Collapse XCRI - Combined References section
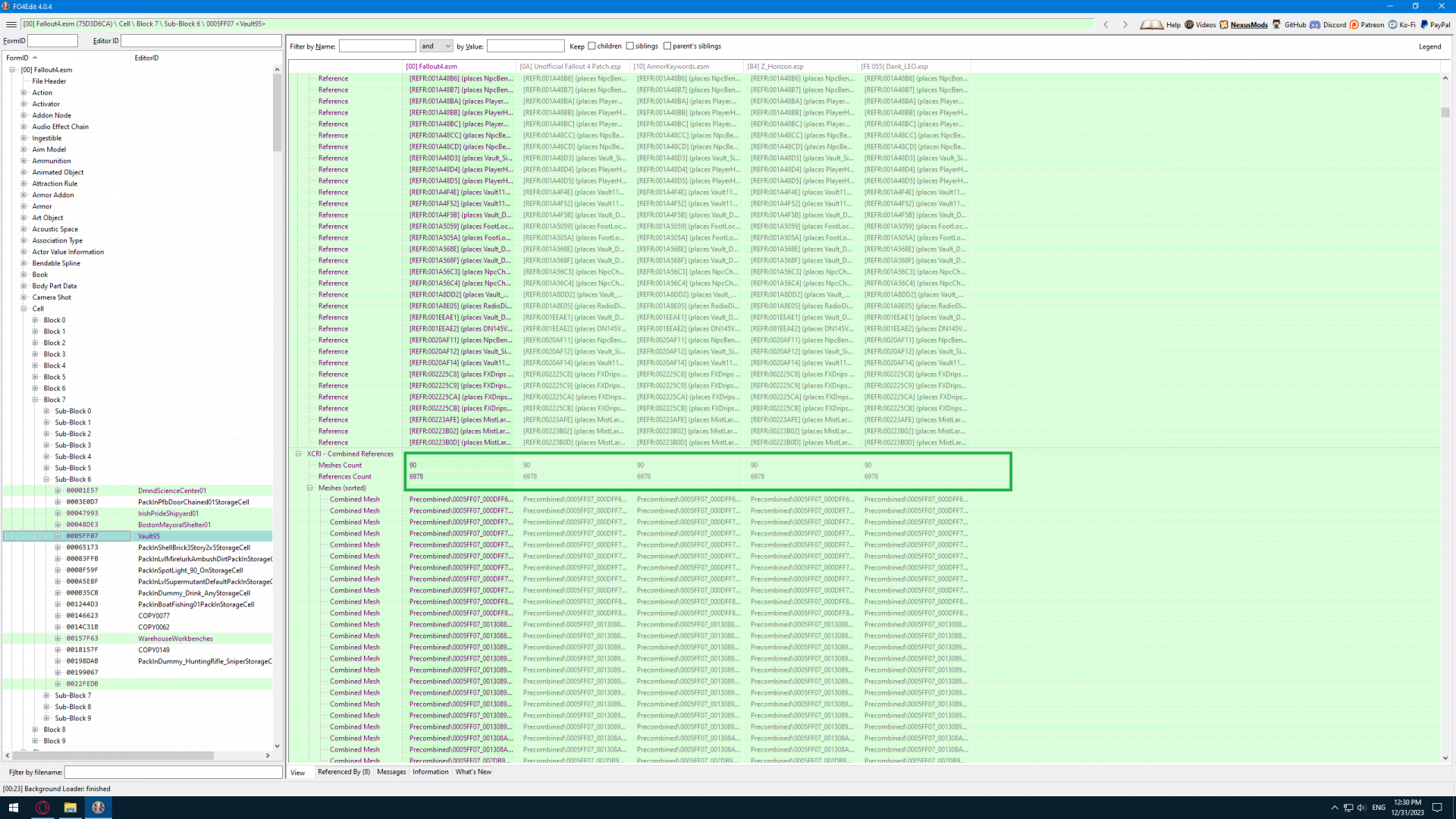This screenshot has width=1456, height=819. pos(299,453)
